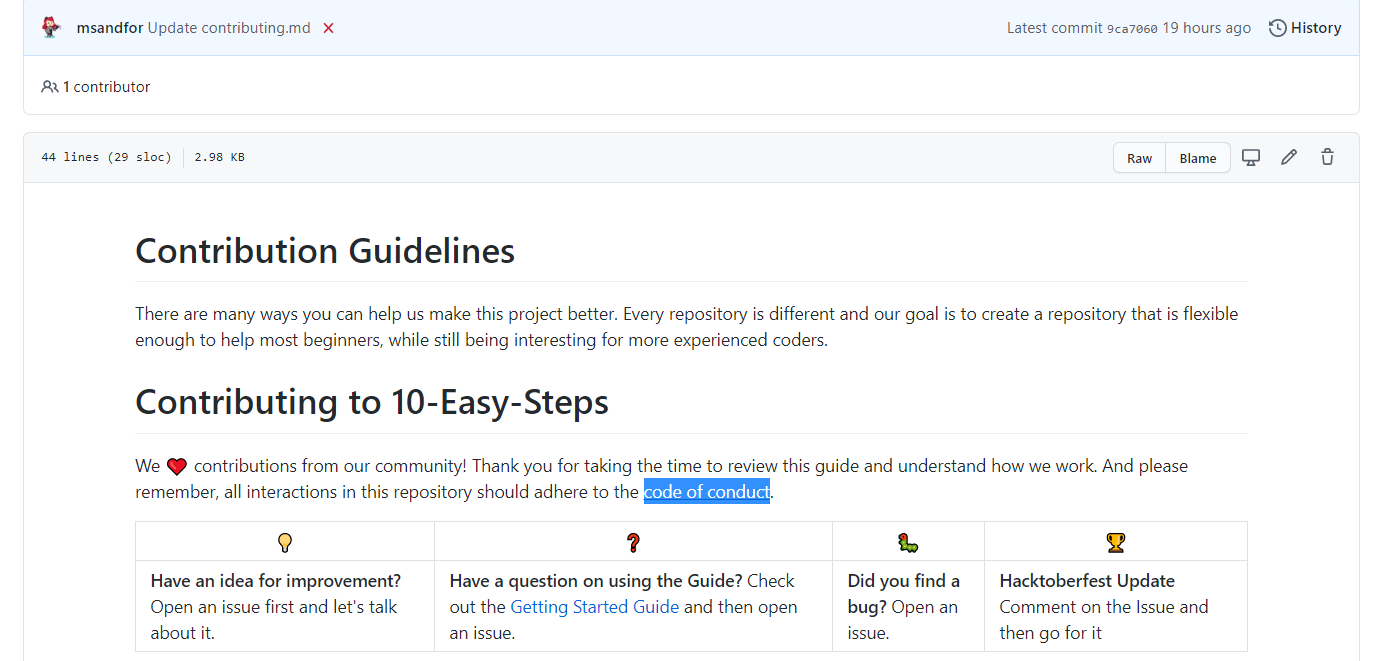This screenshot has width=1382, height=661.
Task: Click msandfor's avatar image
Action: point(50,27)
